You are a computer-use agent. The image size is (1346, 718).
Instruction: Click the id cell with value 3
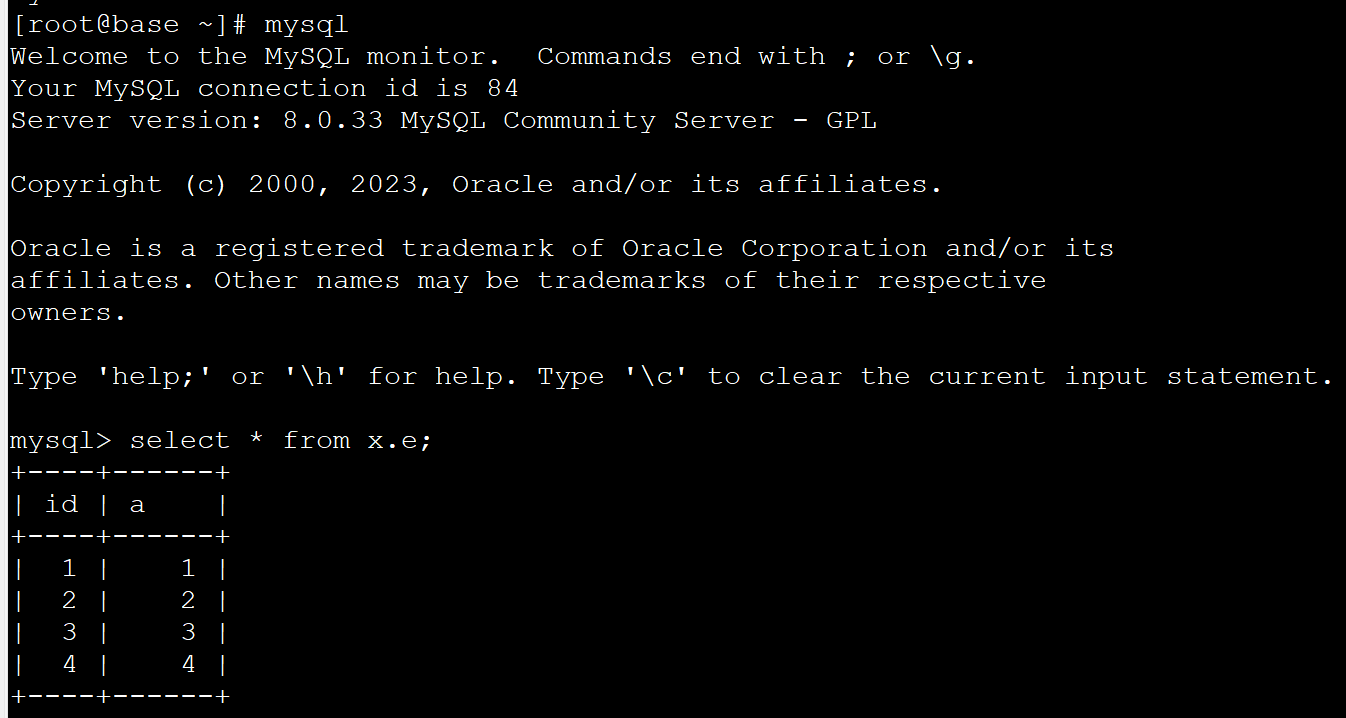69,632
